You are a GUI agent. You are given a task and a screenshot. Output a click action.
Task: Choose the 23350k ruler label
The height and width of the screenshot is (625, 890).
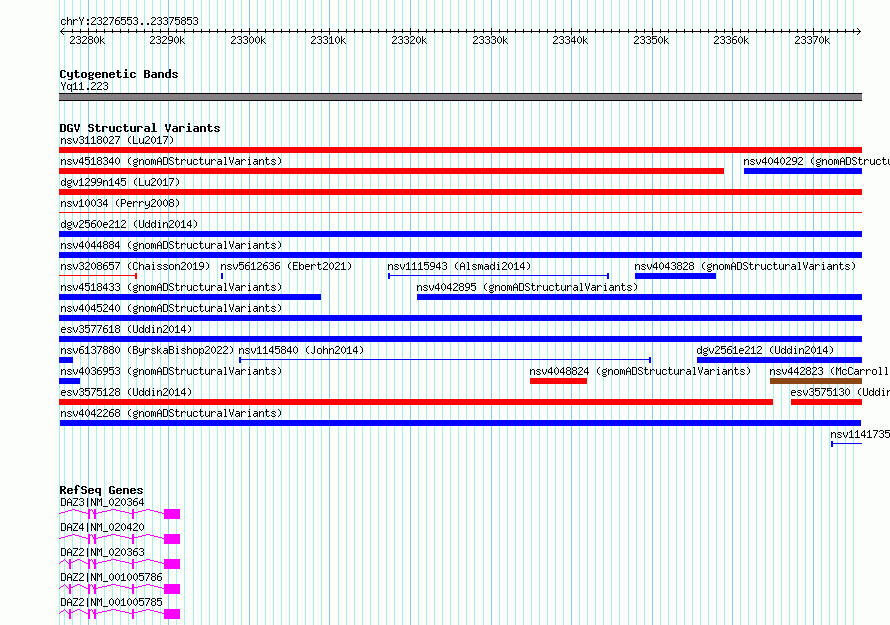pos(651,40)
